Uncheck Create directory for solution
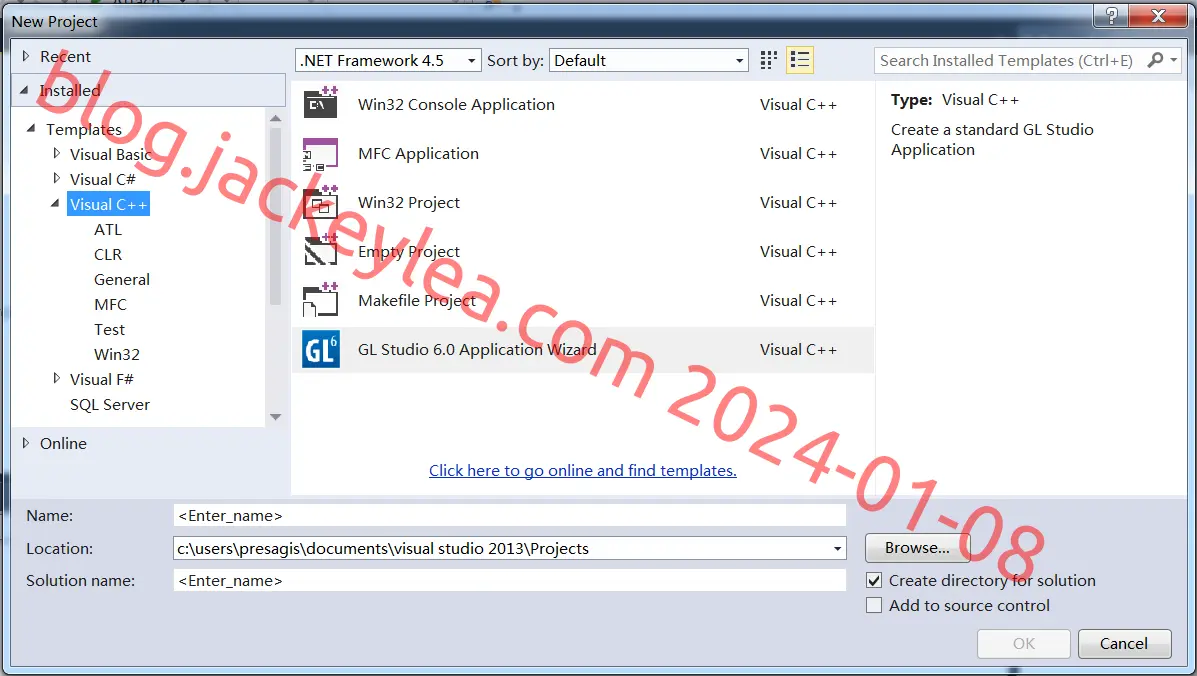The height and width of the screenshot is (676, 1197). (x=874, y=581)
